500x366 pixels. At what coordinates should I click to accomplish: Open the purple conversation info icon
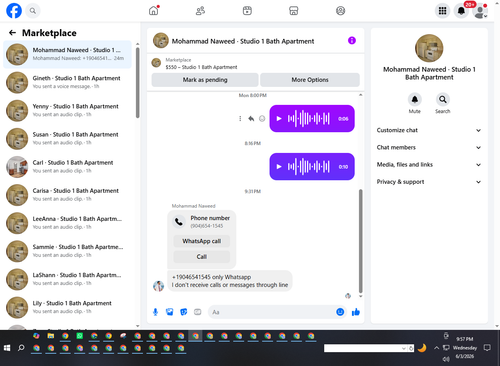(352, 41)
